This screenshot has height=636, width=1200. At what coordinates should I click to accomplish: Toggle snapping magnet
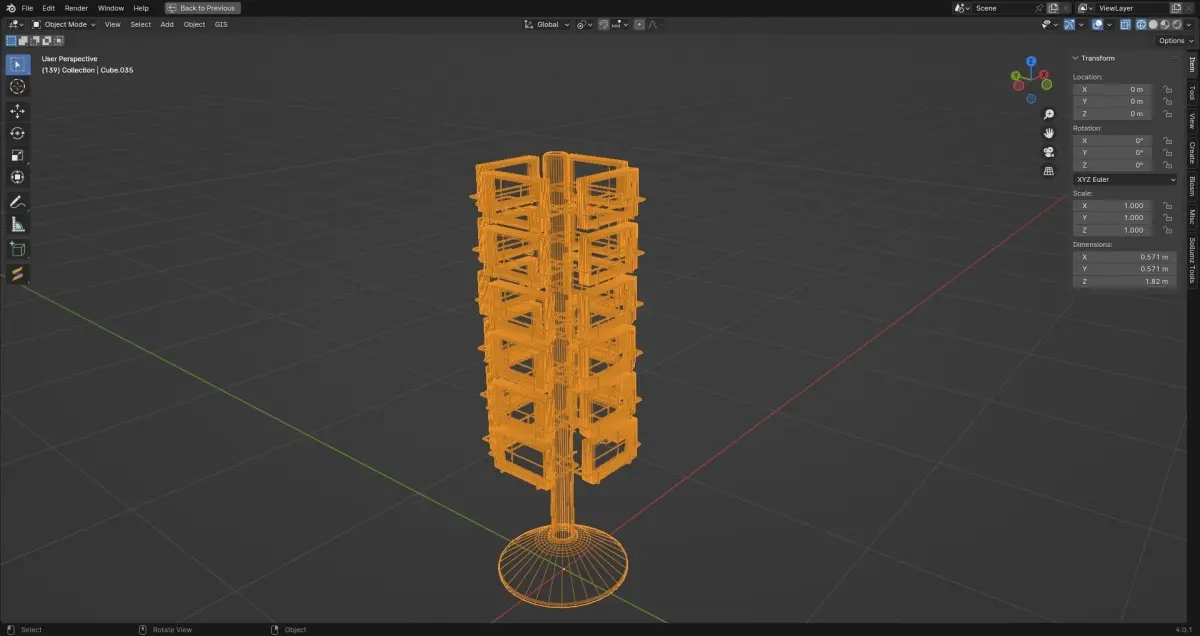coord(604,24)
